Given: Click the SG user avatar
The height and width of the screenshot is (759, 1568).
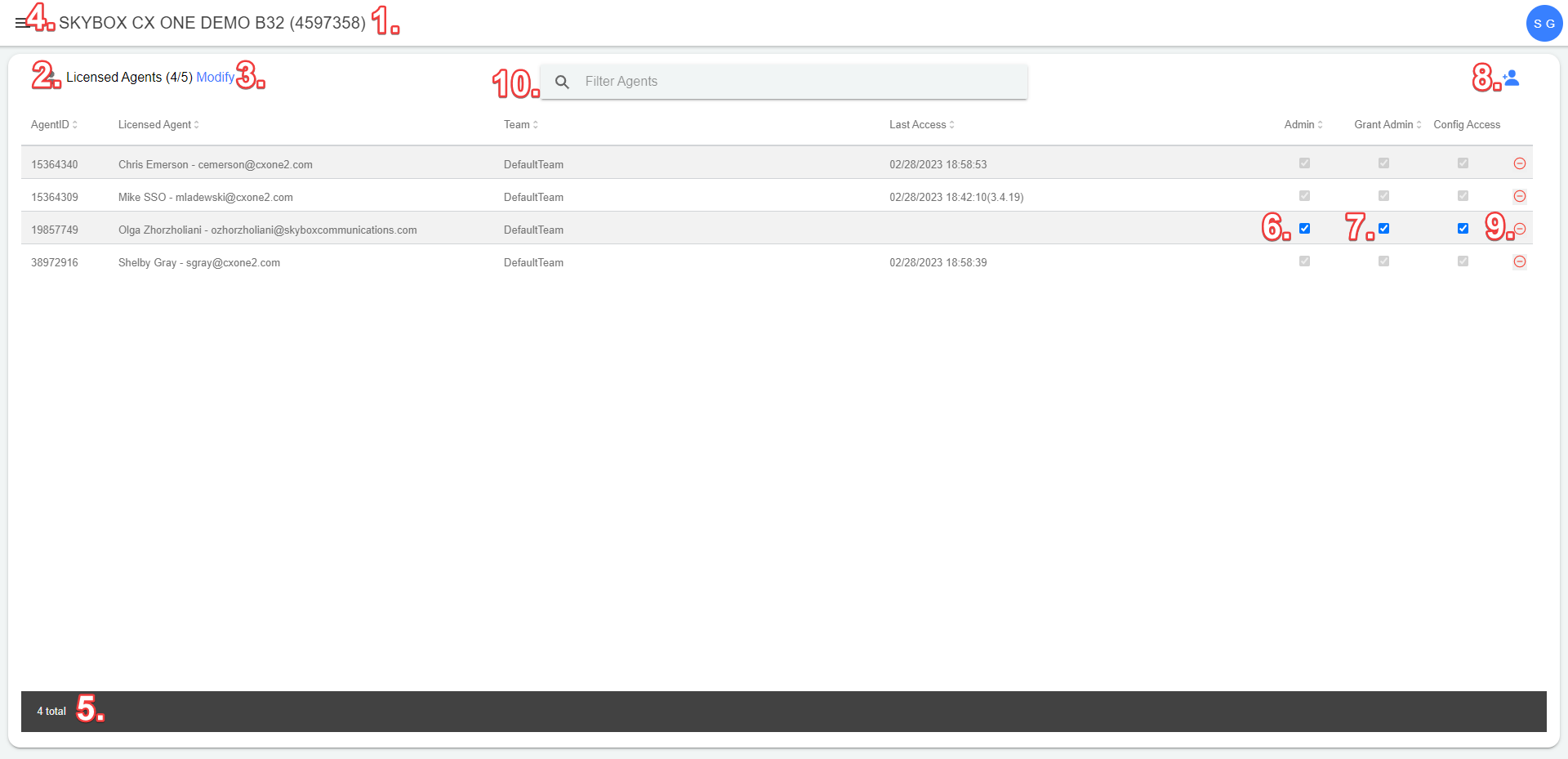Looking at the screenshot, I should [x=1543, y=24].
